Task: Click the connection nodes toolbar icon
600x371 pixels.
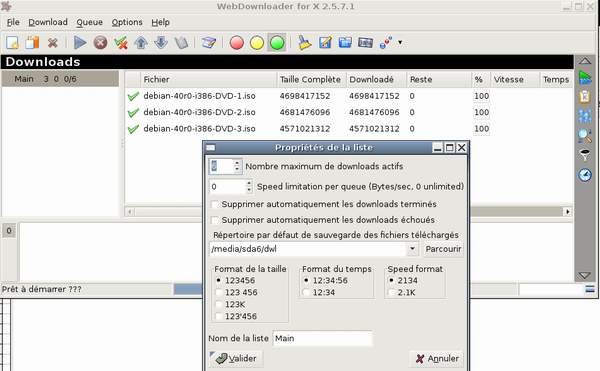Action: tap(386, 42)
